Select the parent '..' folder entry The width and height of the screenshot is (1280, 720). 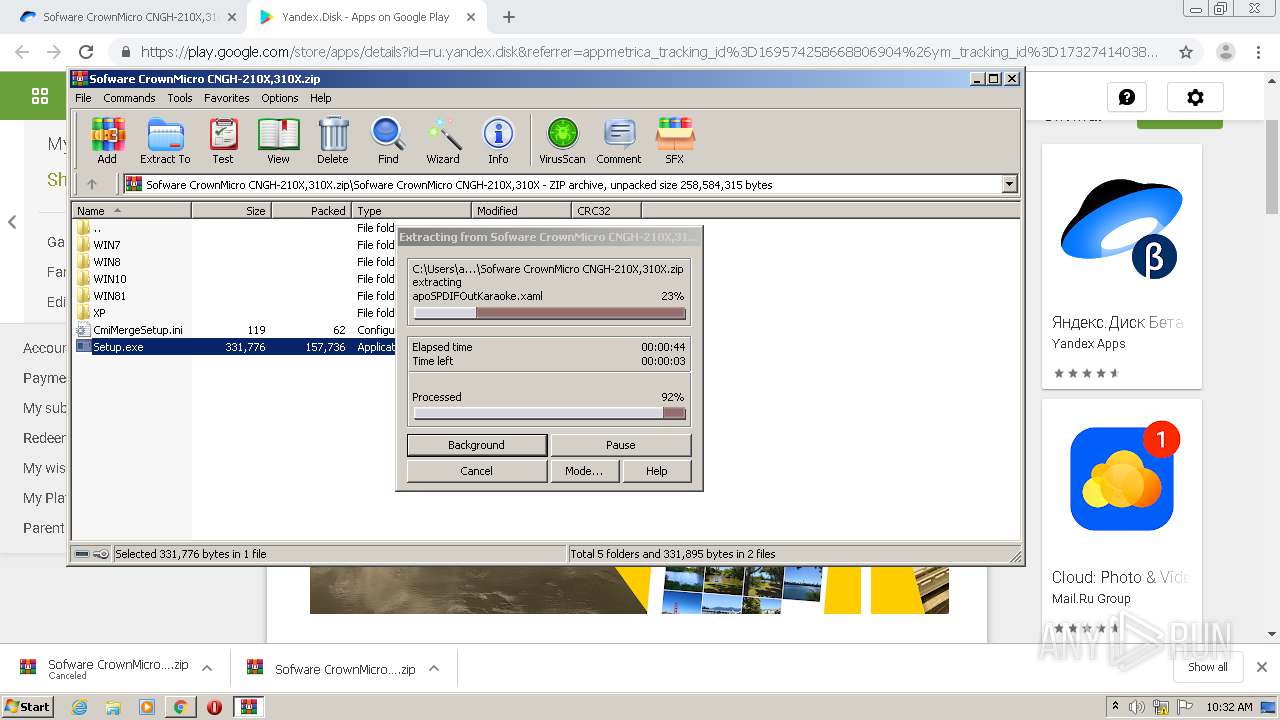96,228
